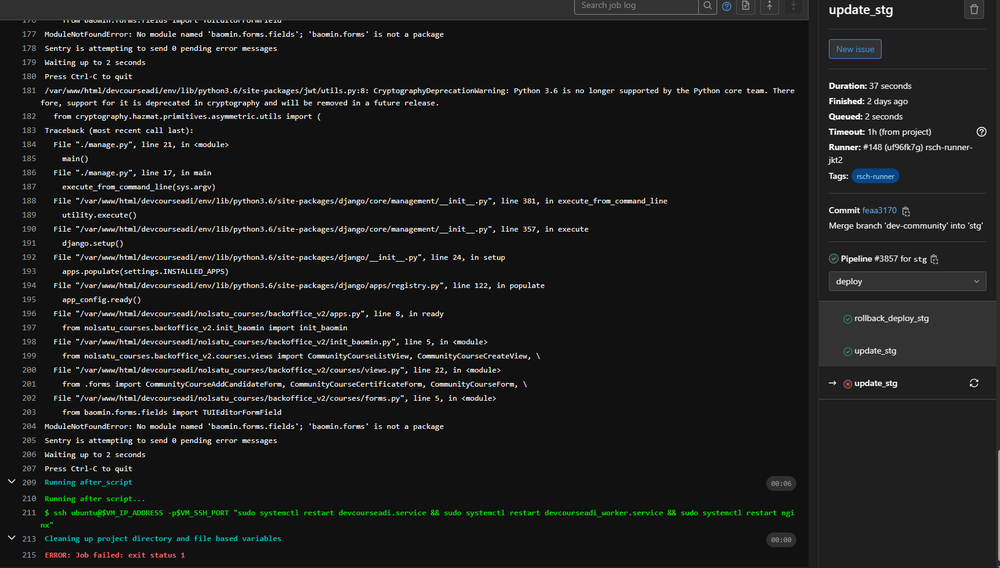Copy the commit SHA with clipboard icon
The image size is (1000, 568).
point(906,211)
